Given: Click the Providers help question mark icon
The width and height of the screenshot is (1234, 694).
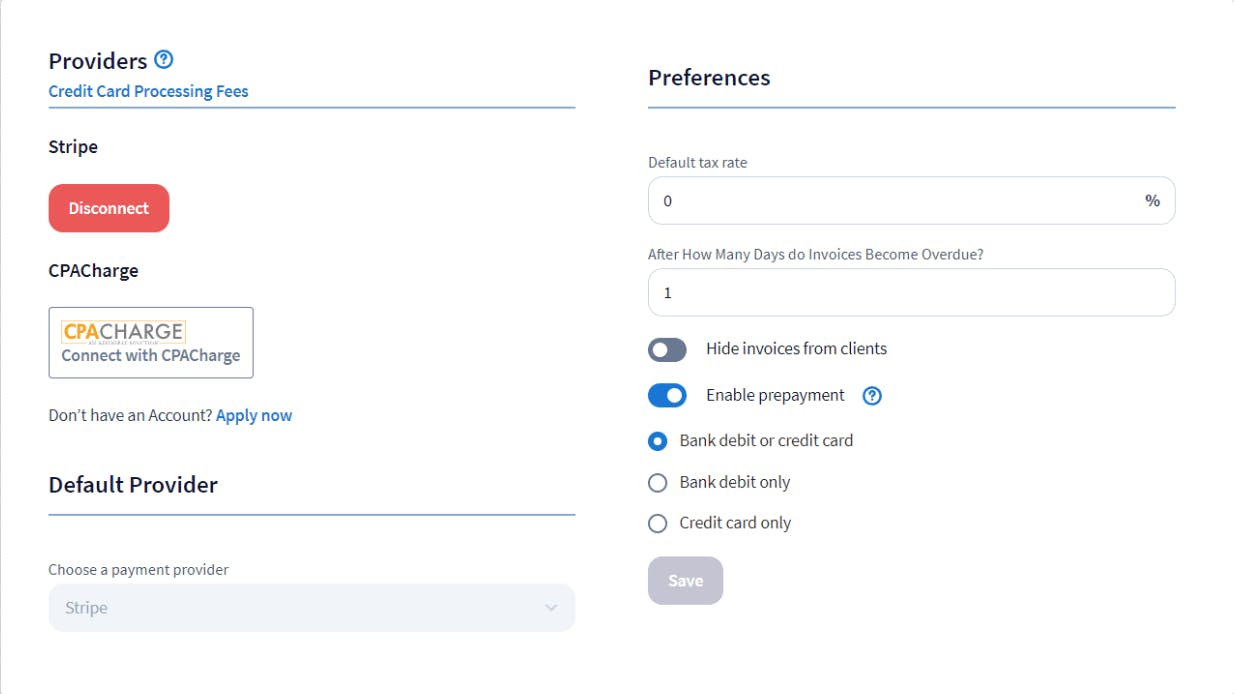Looking at the screenshot, I should pyautogui.click(x=161, y=60).
